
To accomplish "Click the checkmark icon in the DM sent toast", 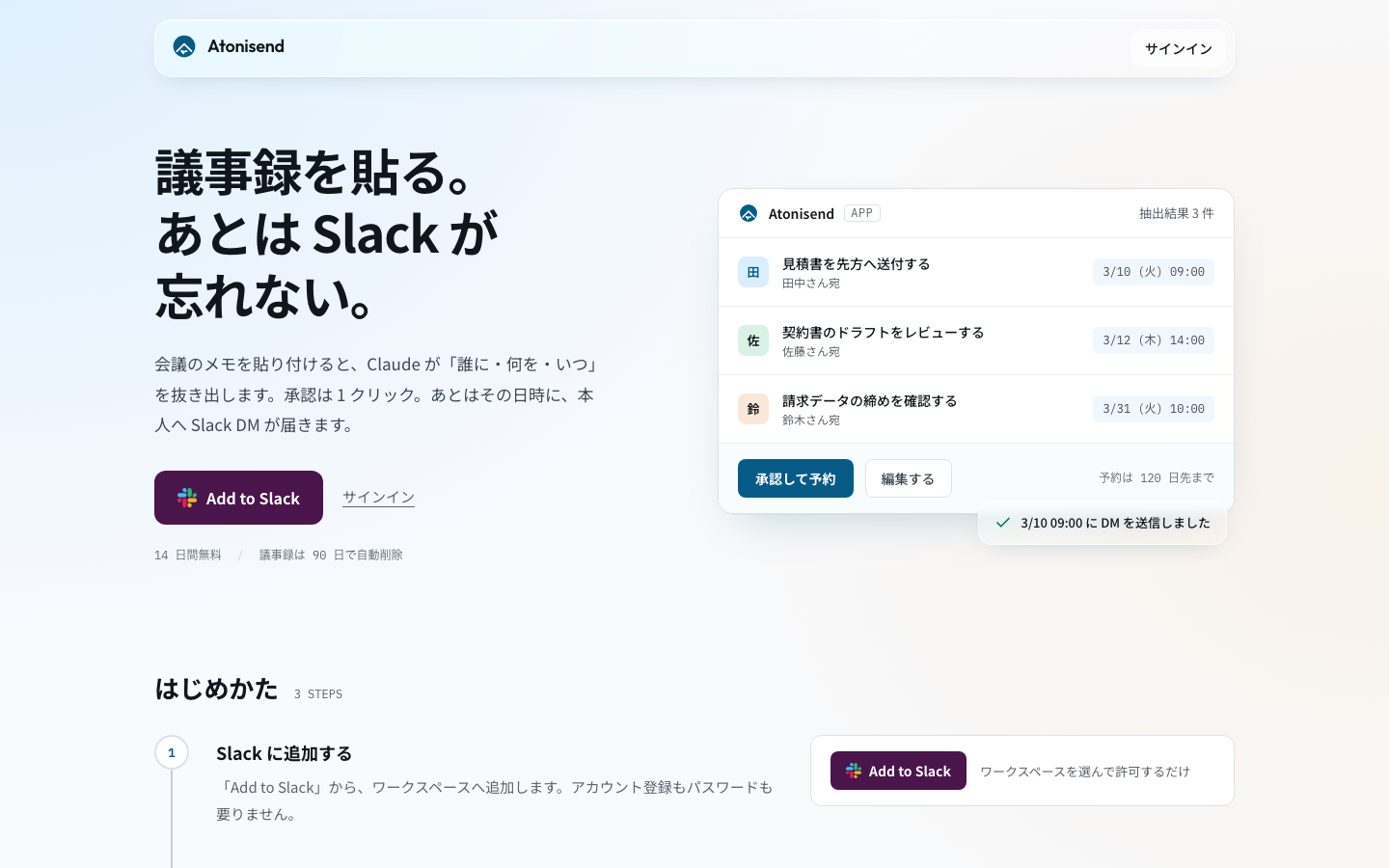I will [1003, 523].
